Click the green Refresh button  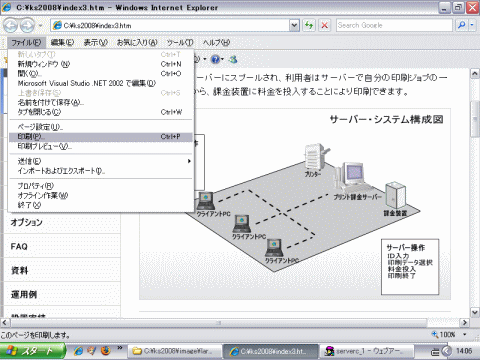point(309,25)
